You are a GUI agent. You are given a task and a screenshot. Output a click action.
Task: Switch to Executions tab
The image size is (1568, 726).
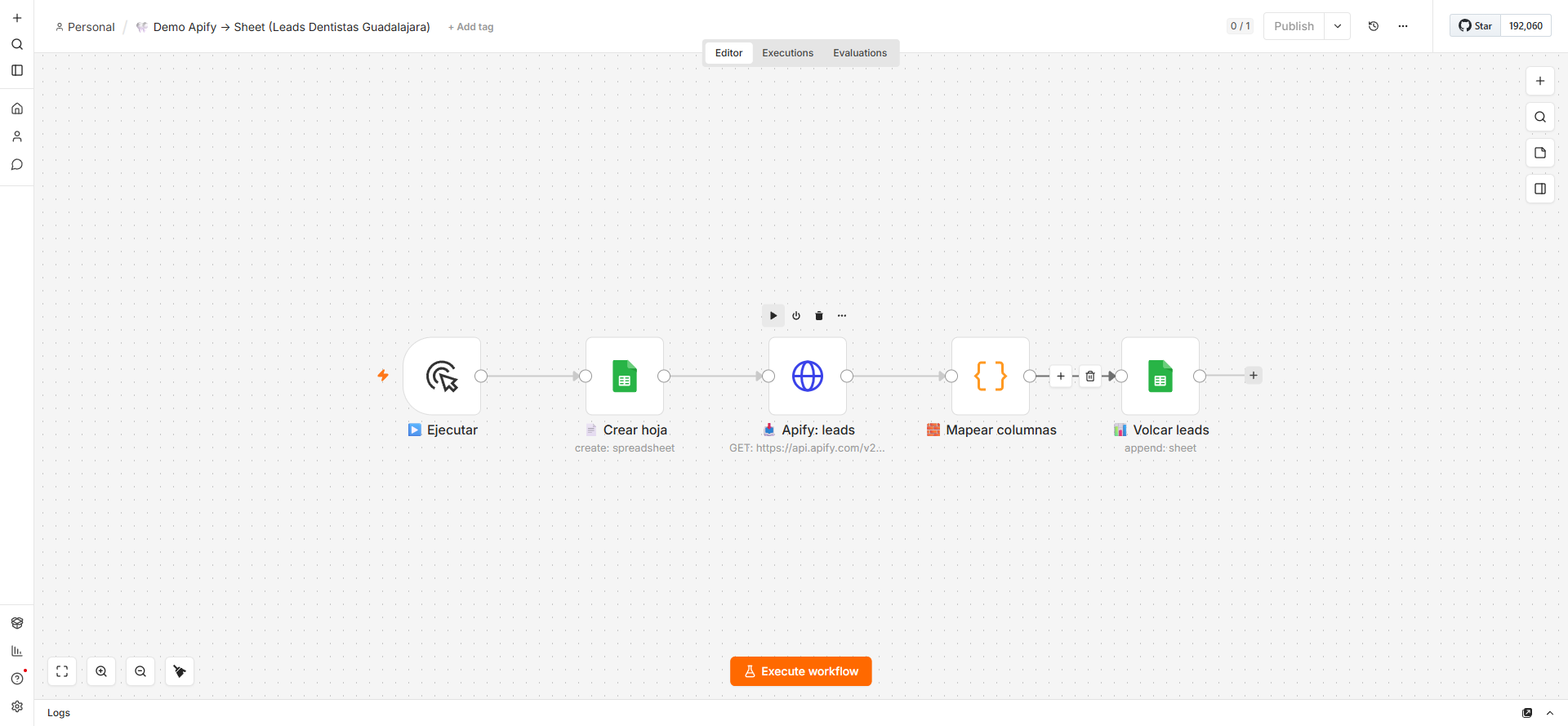(788, 53)
